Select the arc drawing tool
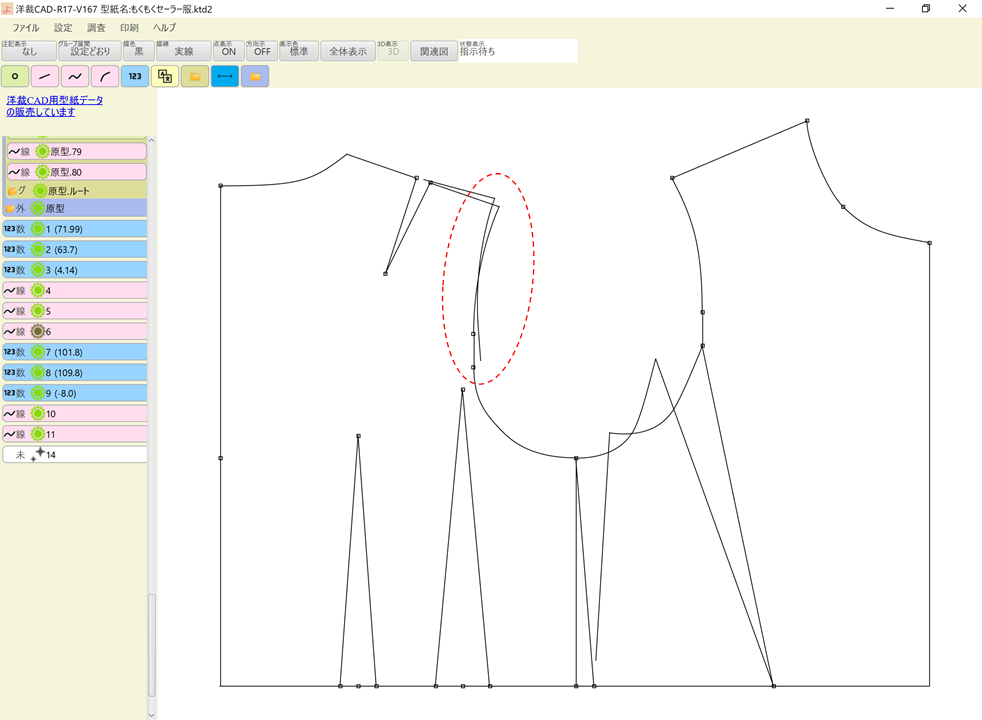Screen dimensions: 982x720 (x=104, y=75)
